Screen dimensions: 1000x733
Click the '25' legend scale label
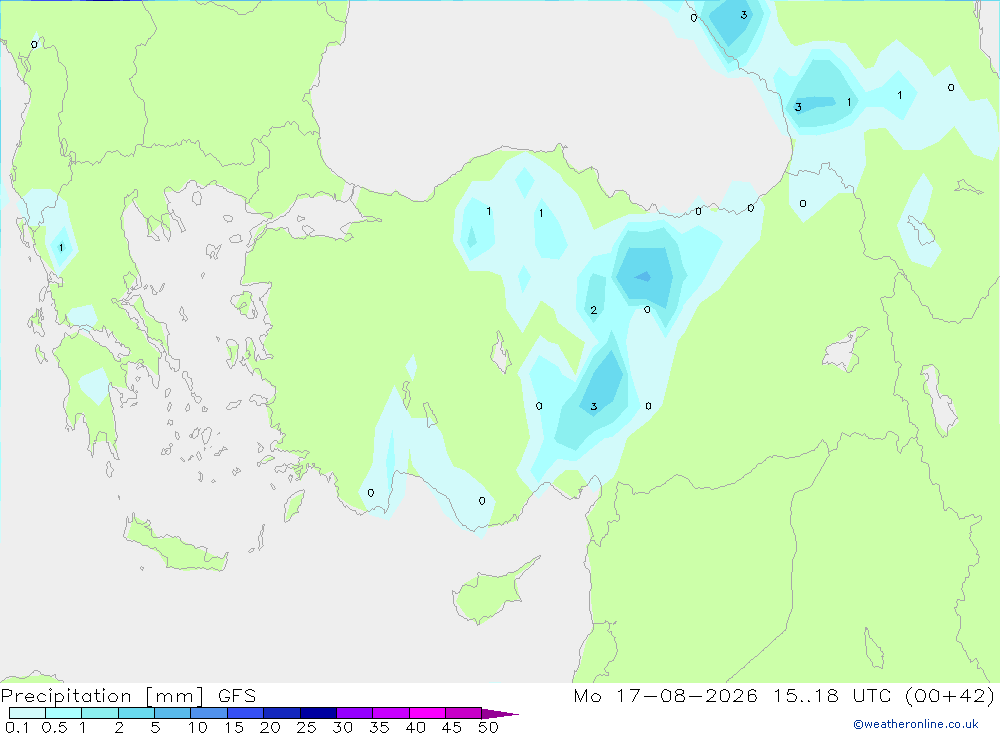[x=306, y=727]
